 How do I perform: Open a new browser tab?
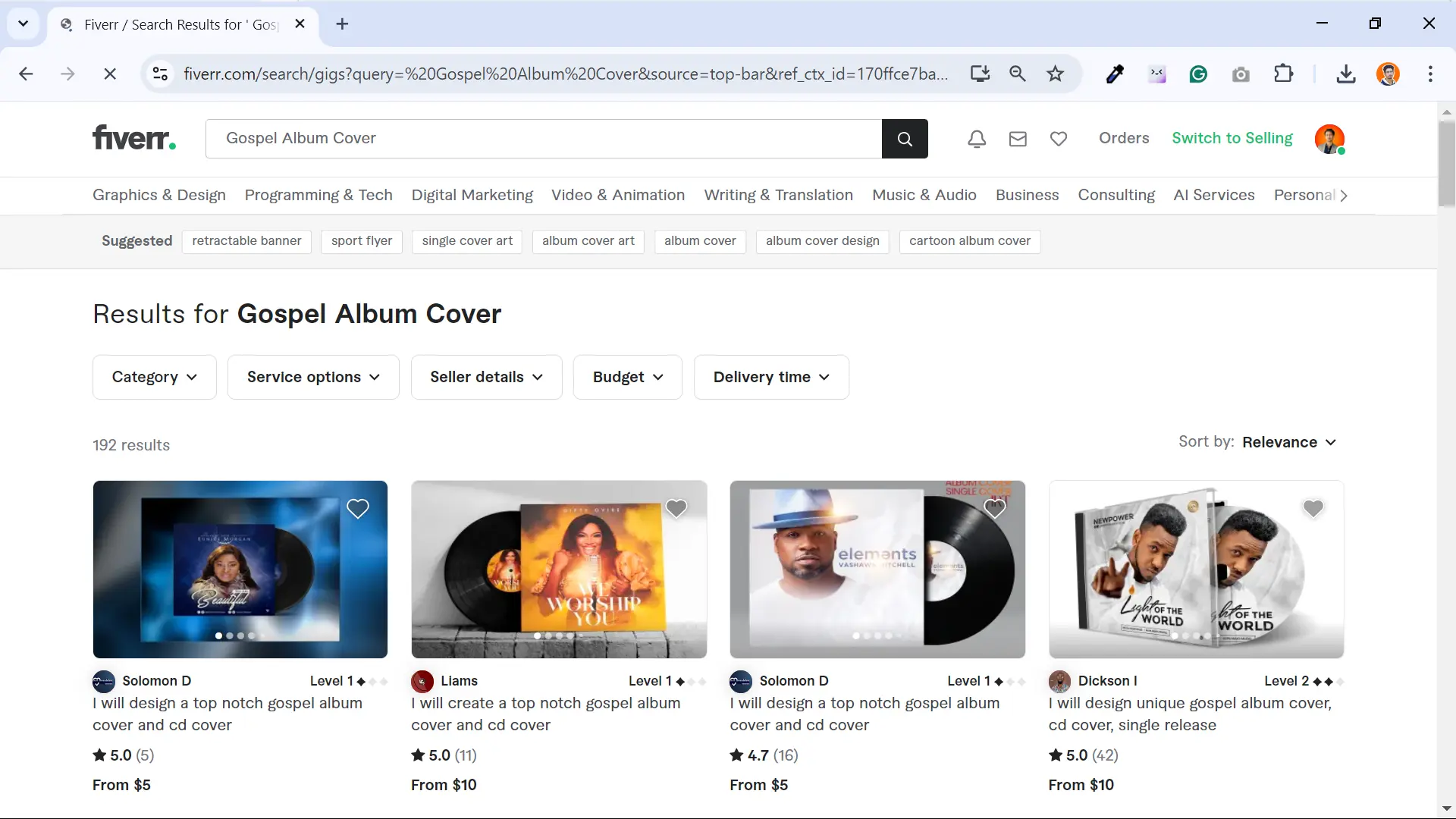(343, 24)
